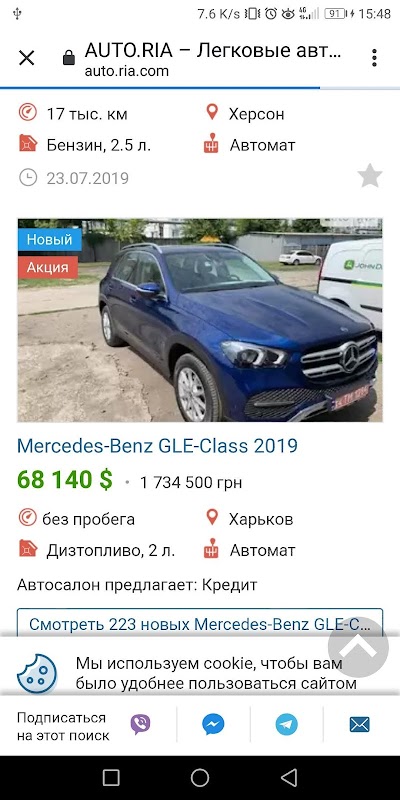Tap Android home circle button

point(200,778)
